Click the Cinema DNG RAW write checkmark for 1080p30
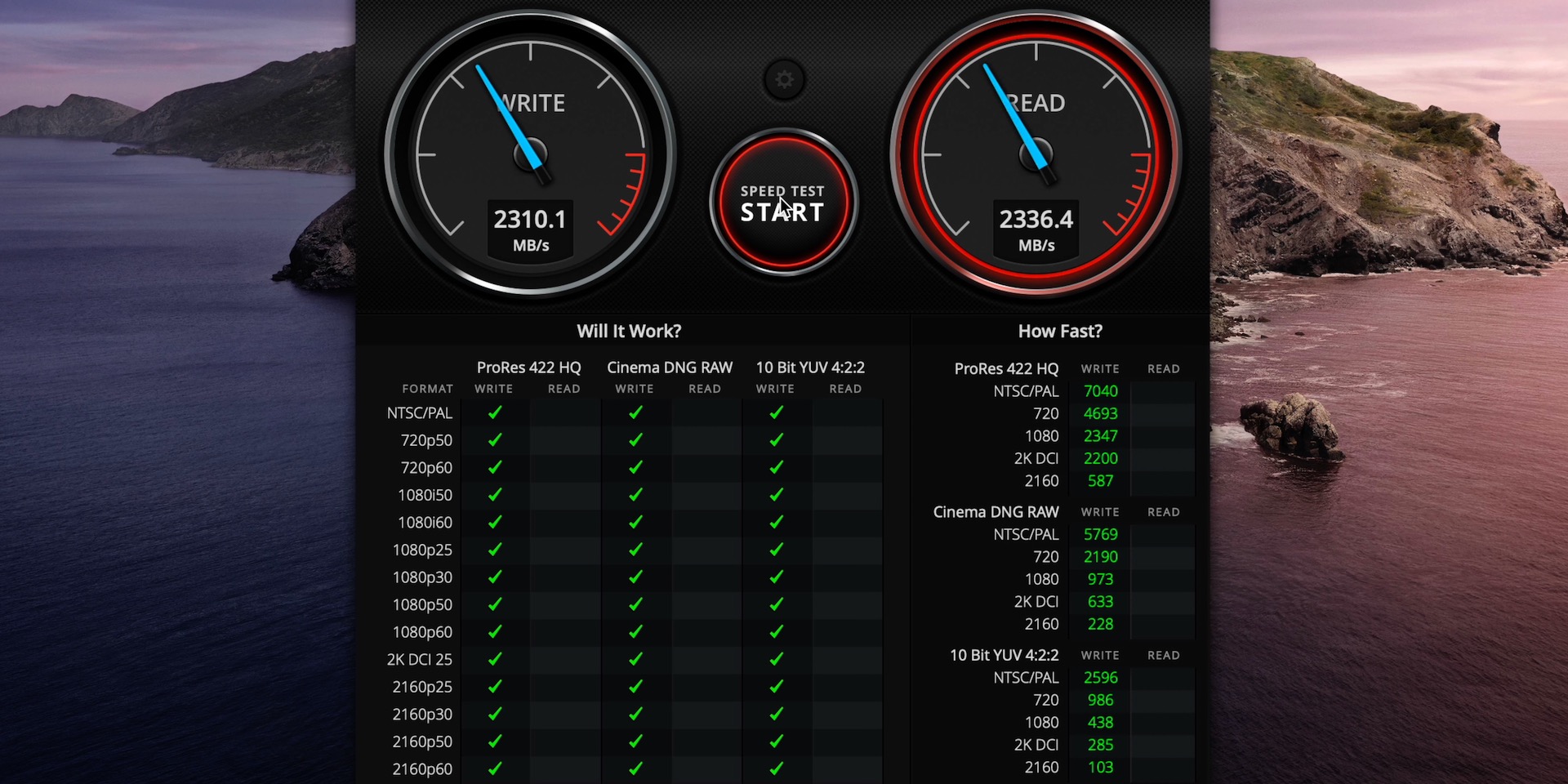Image resolution: width=1568 pixels, height=784 pixels. (x=635, y=577)
